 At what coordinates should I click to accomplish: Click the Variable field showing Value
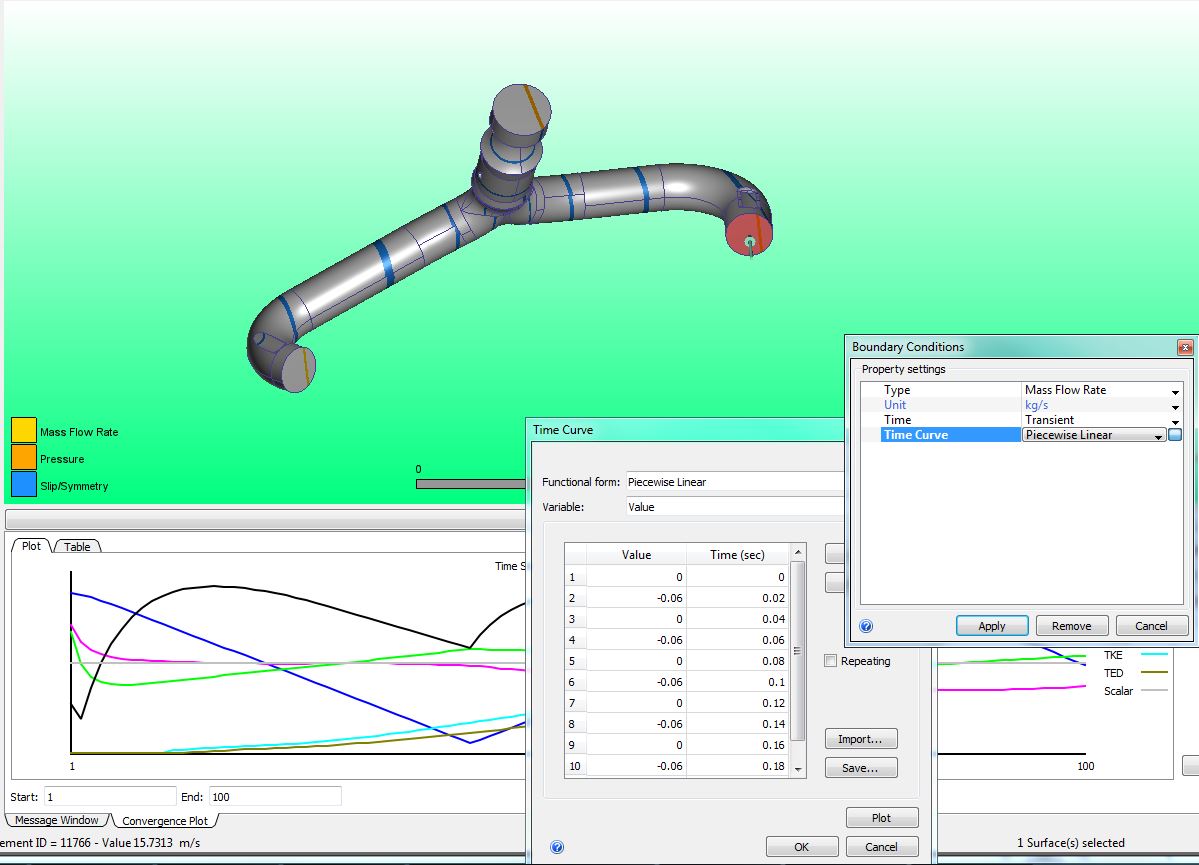point(735,507)
